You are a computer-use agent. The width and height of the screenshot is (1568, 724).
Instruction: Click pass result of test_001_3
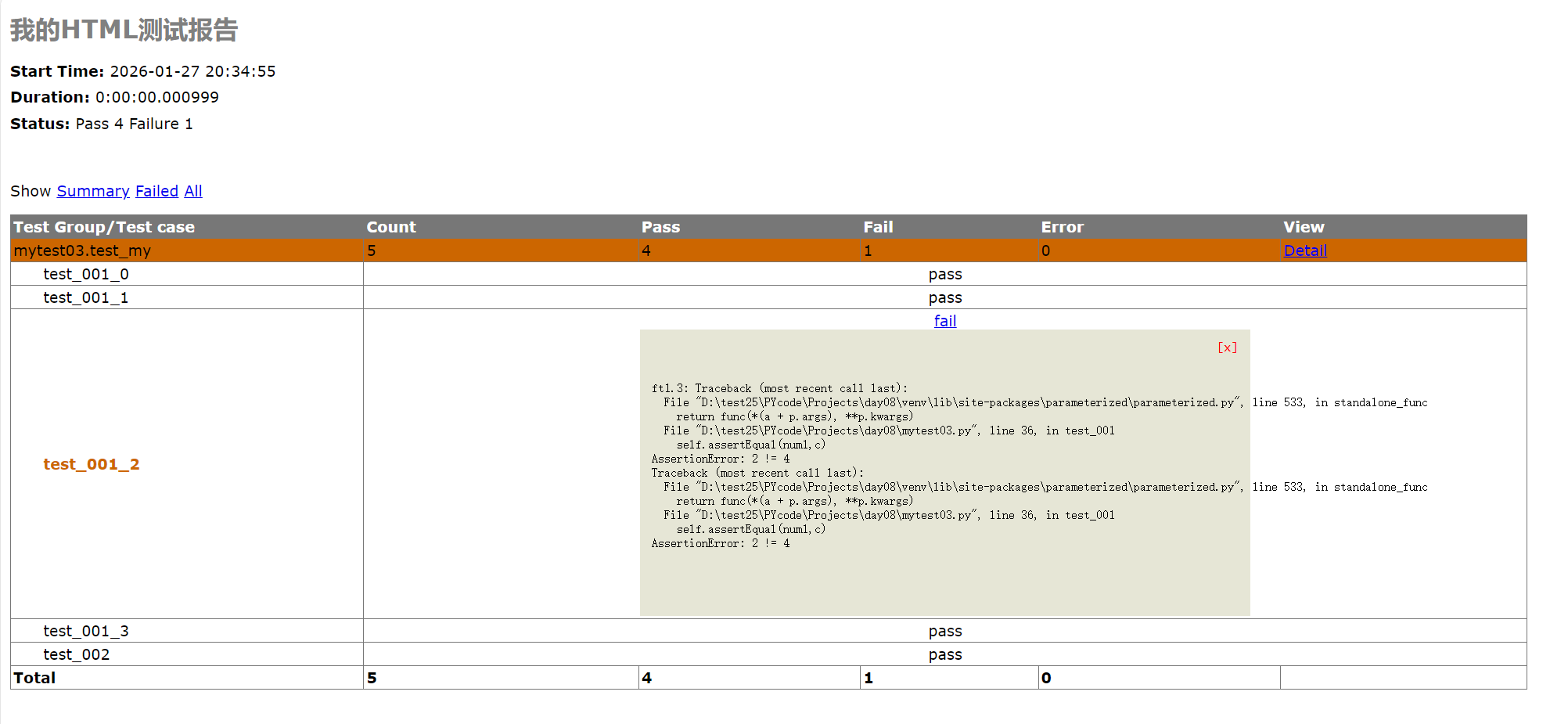point(945,631)
